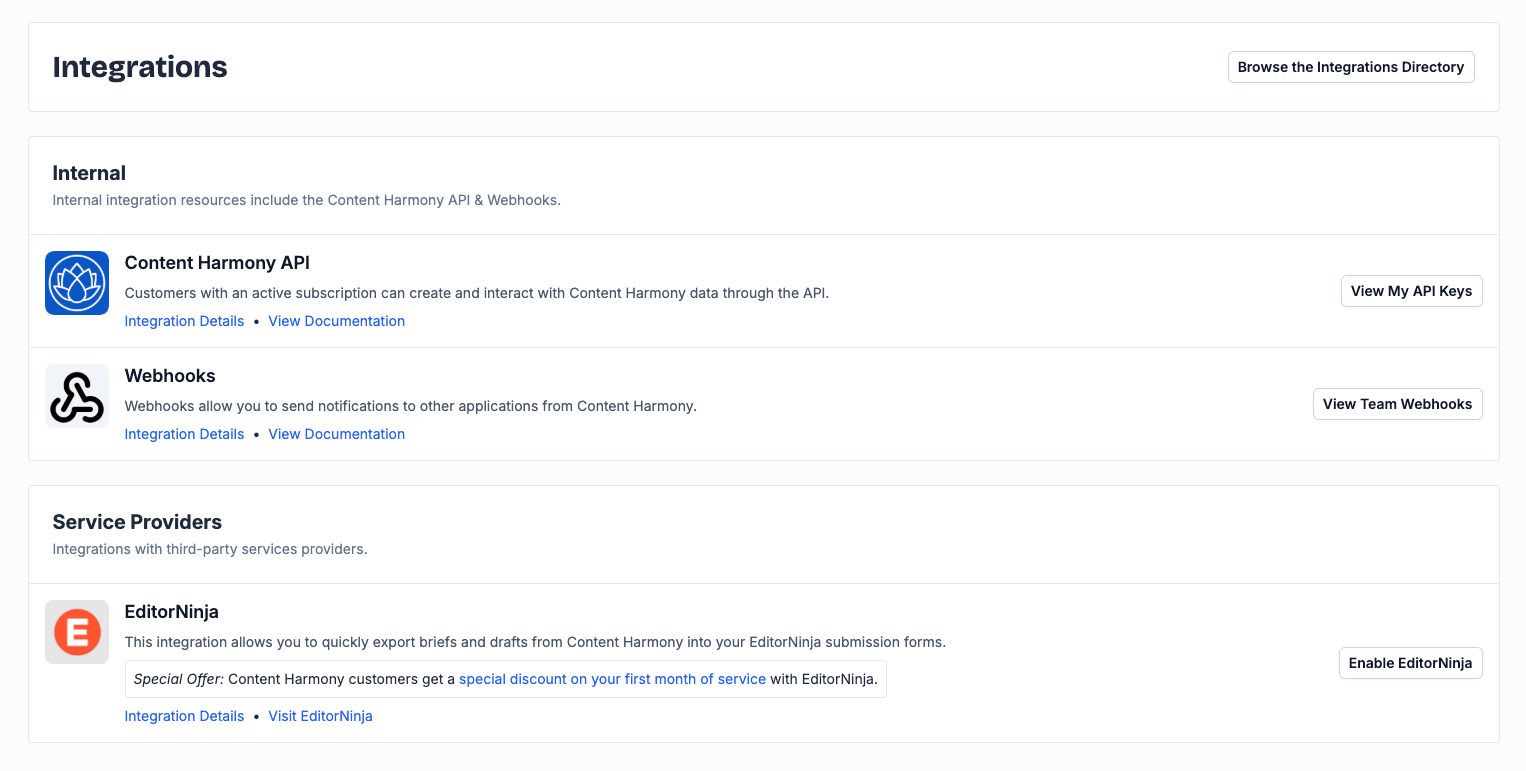The image size is (1526, 771).
Task: Open View Team Webhooks
Action: (1397, 404)
